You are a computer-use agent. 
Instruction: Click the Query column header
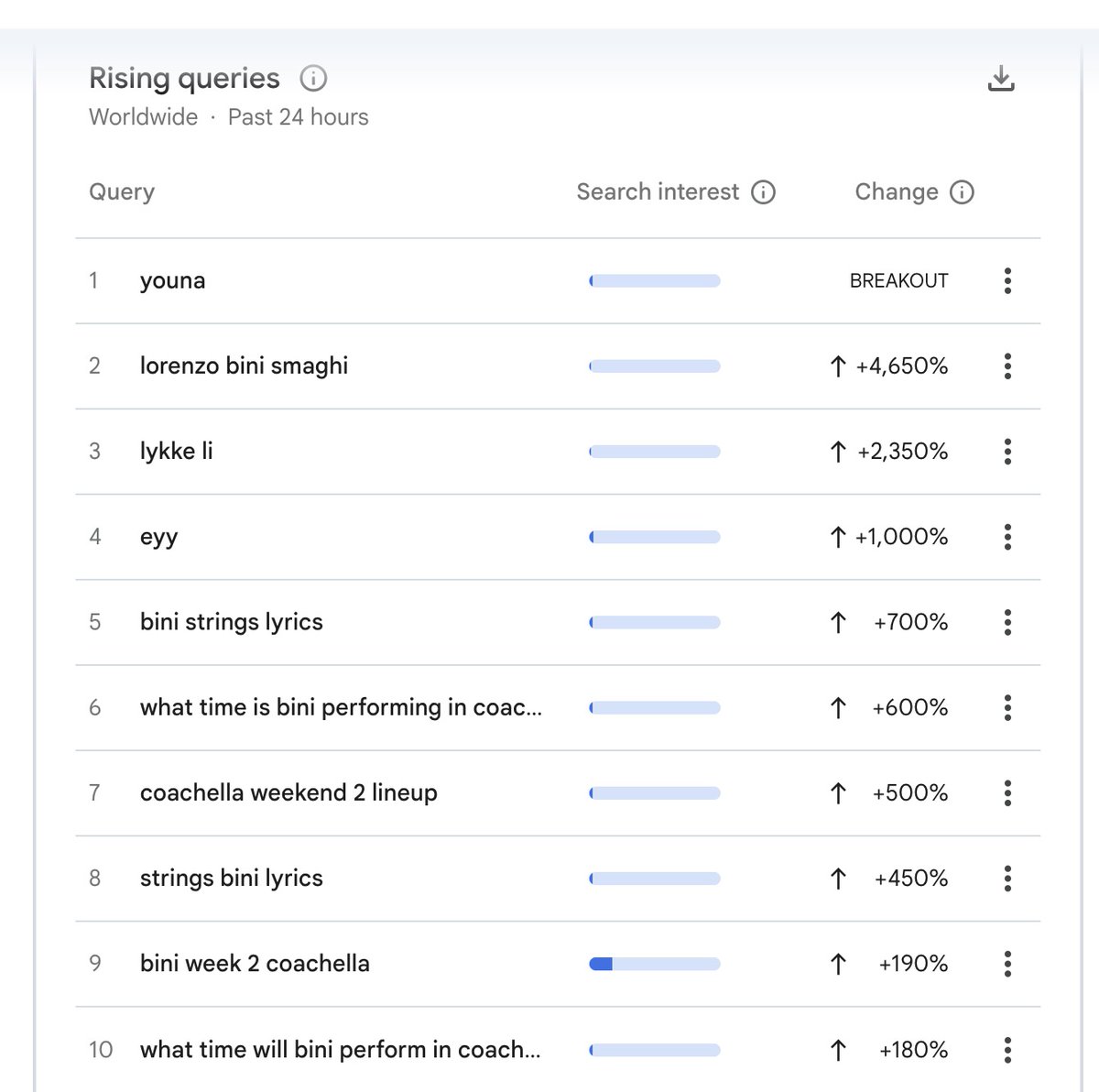tap(122, 192)
